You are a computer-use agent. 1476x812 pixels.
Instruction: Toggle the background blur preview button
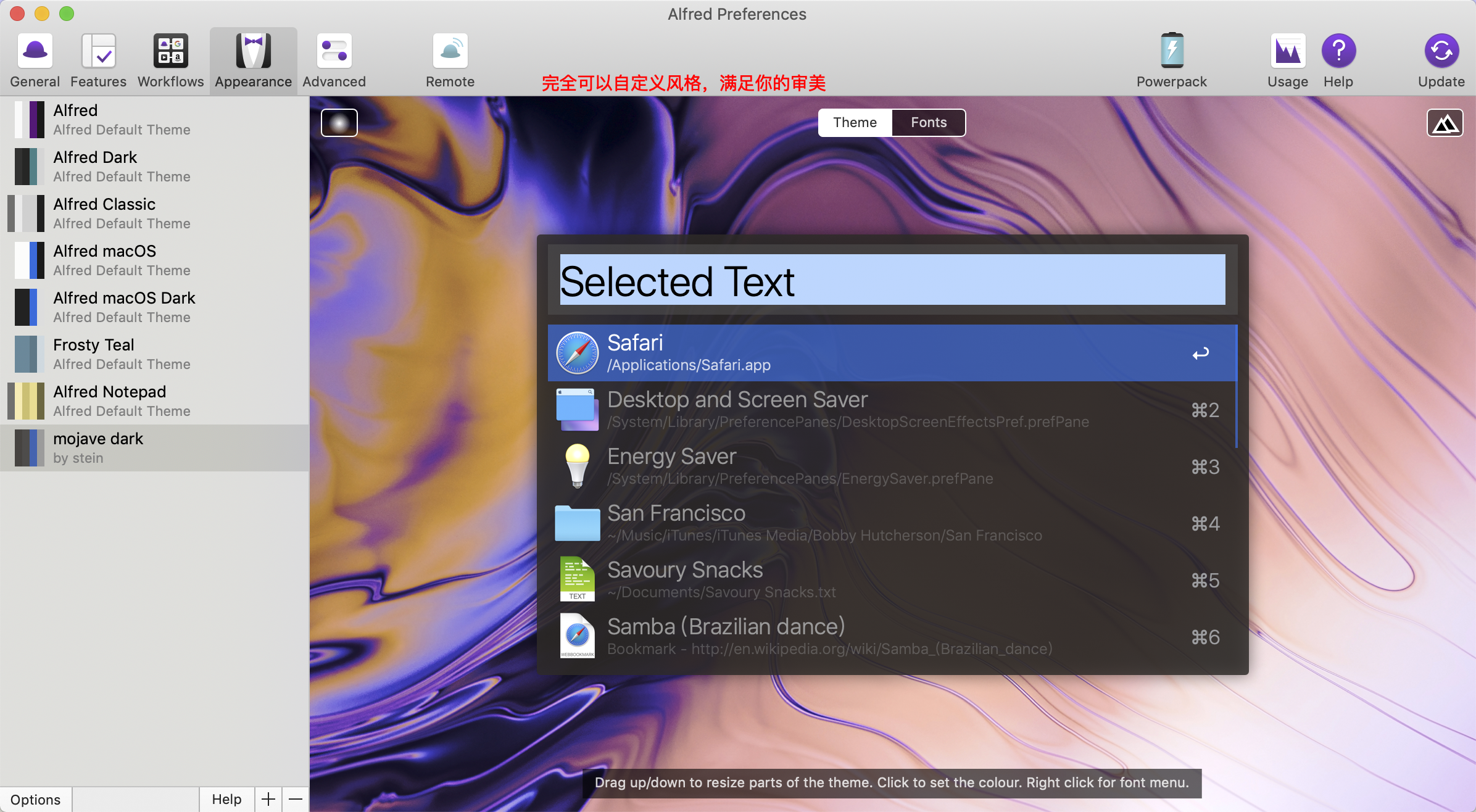click(339, 123)
